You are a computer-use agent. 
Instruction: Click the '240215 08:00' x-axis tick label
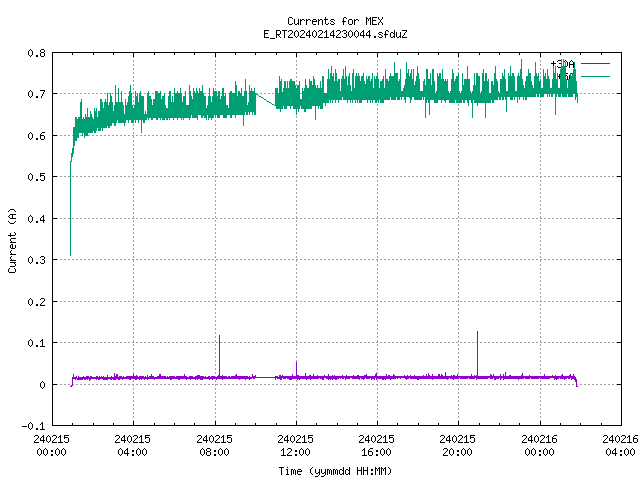click(214, 445)
